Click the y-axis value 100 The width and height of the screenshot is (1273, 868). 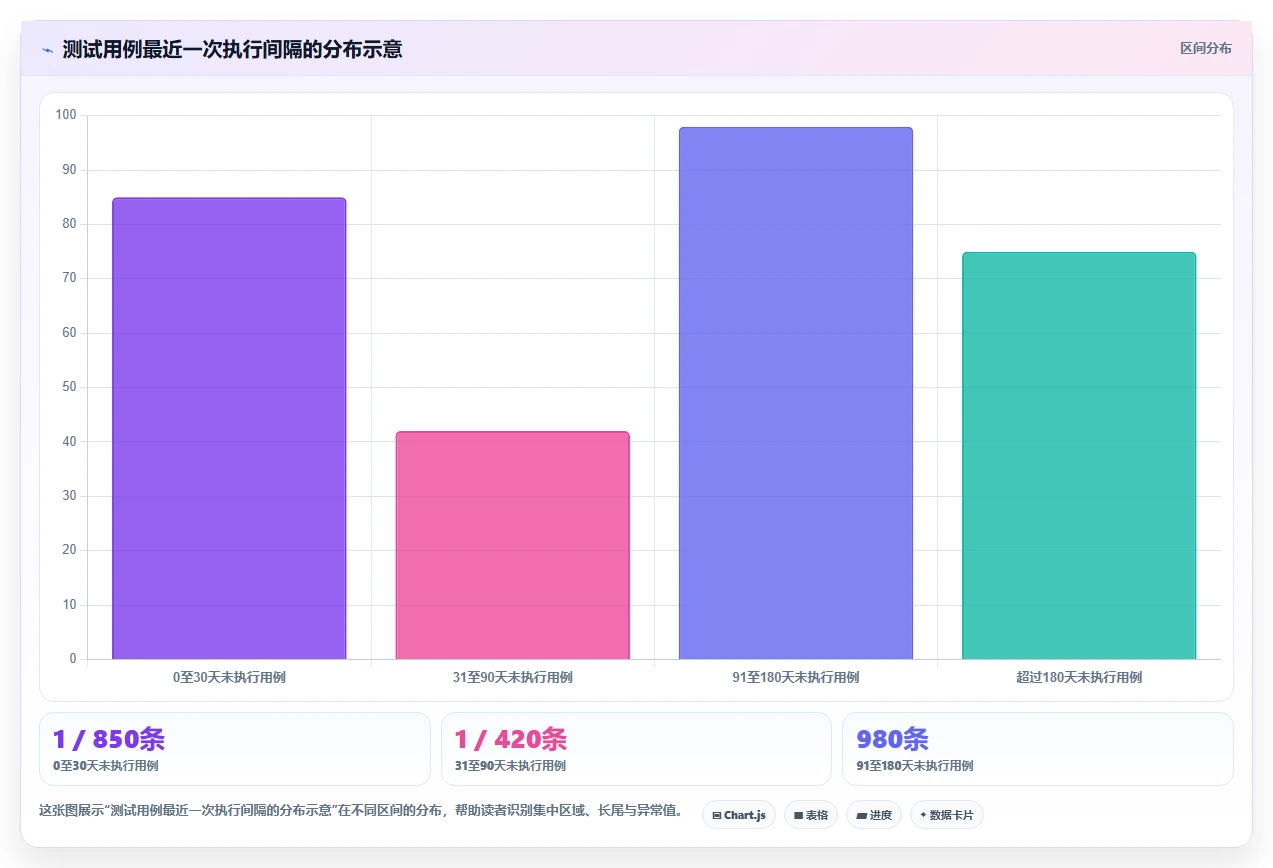click(66, 115)
